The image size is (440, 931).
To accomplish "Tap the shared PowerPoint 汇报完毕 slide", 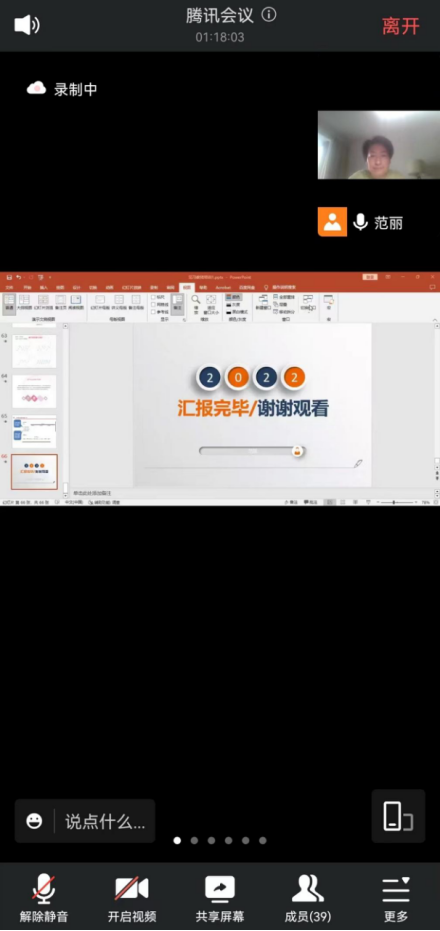I will pyautogui.click(x=252, y=404).
